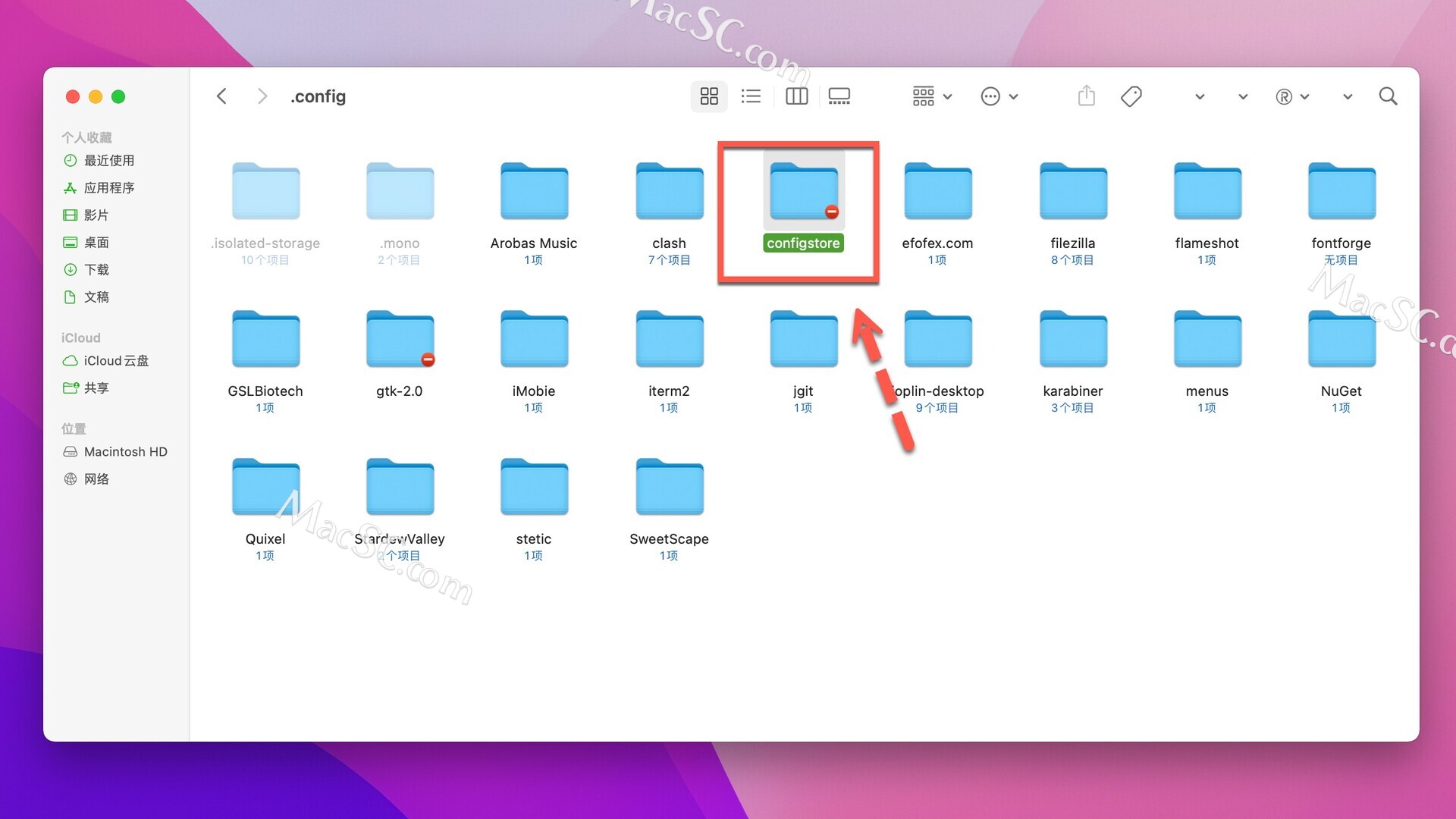Click the edit tags icon
1456x819 pixels.
1131,96
